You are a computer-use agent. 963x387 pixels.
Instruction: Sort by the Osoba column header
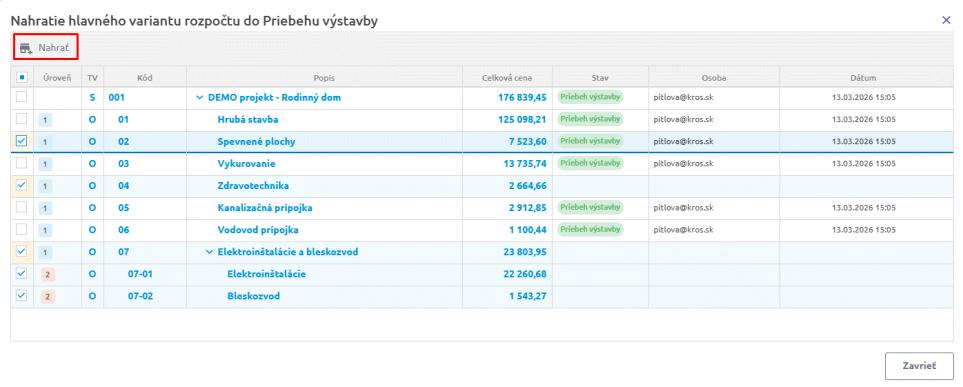point(714,78)
